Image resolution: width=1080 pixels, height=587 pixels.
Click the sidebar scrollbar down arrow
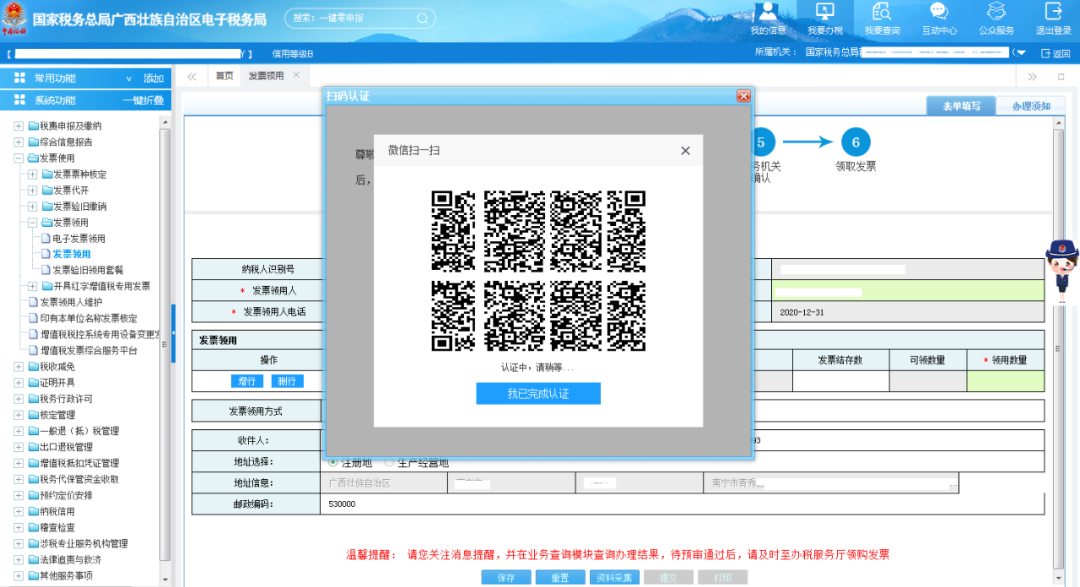click(165, 580)
